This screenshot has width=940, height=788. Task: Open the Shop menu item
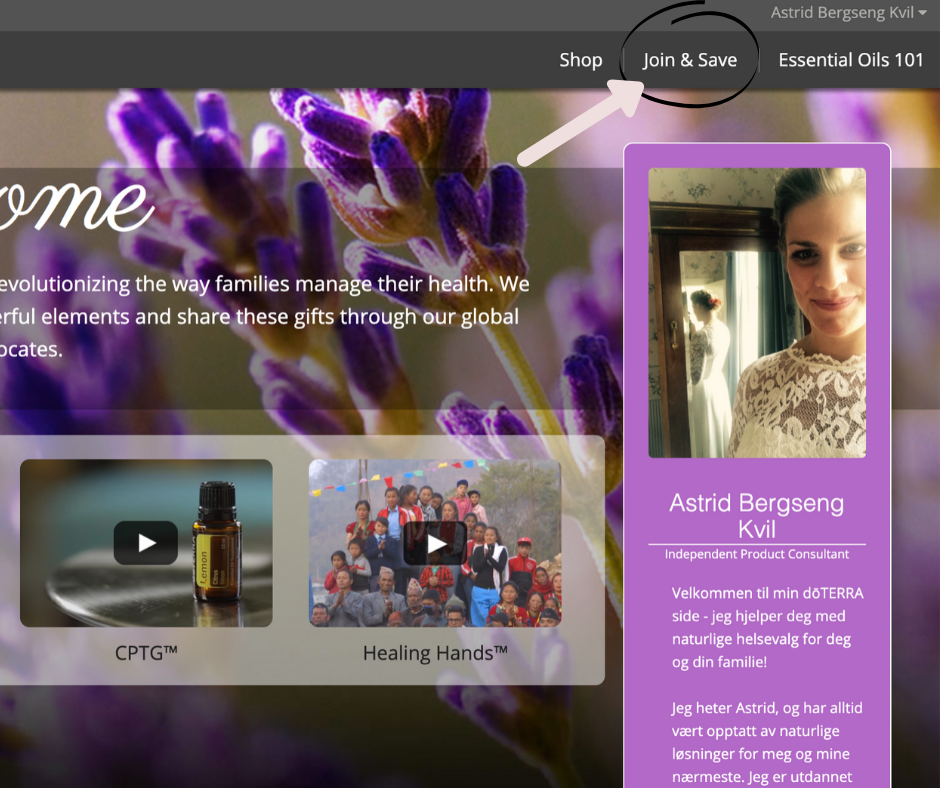coord(580,60)
